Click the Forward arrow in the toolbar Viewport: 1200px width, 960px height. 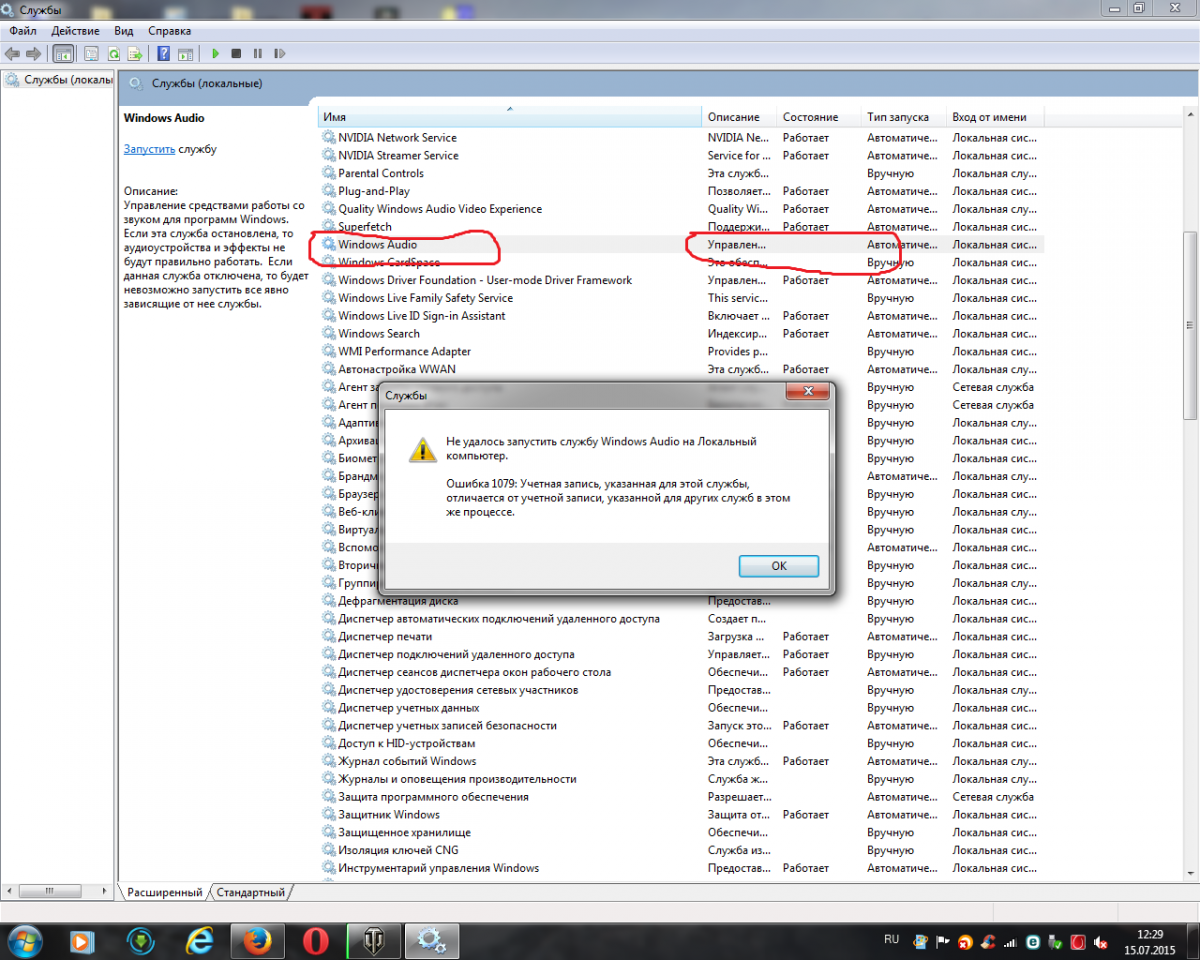coord(34,53)
